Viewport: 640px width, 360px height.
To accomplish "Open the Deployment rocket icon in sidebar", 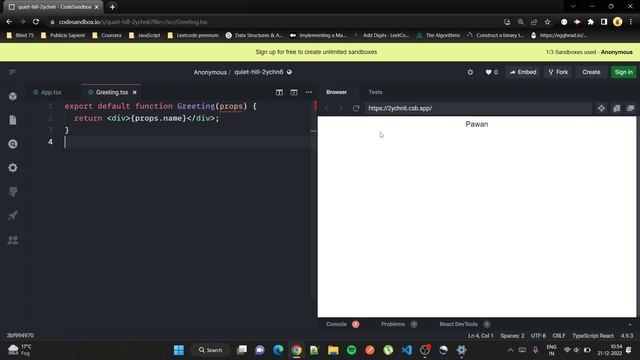I will tap(13, 216).
